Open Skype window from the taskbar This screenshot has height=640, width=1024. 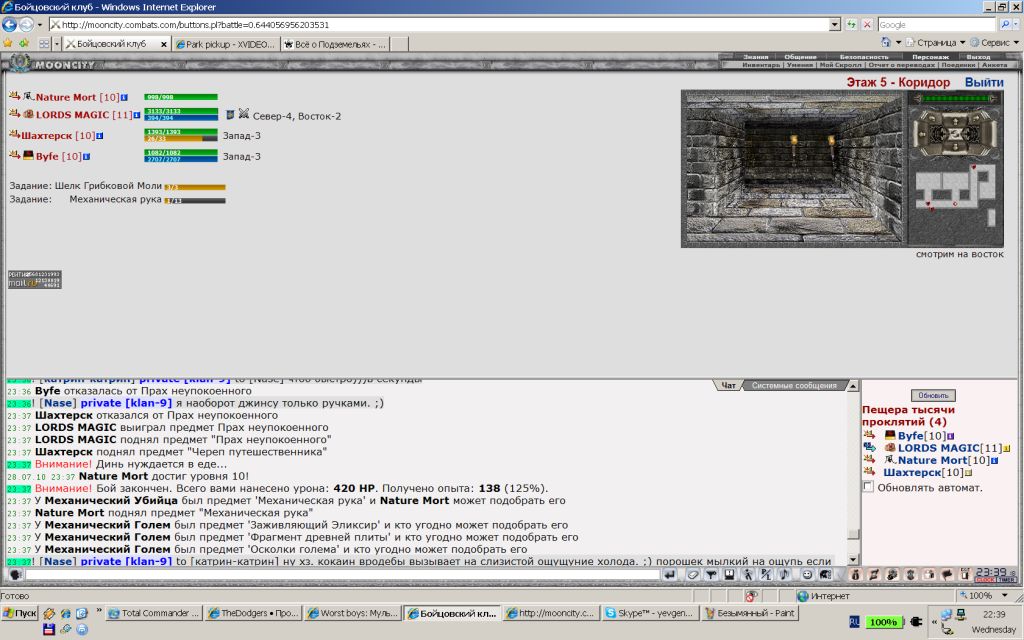click(x=649, y=613)
